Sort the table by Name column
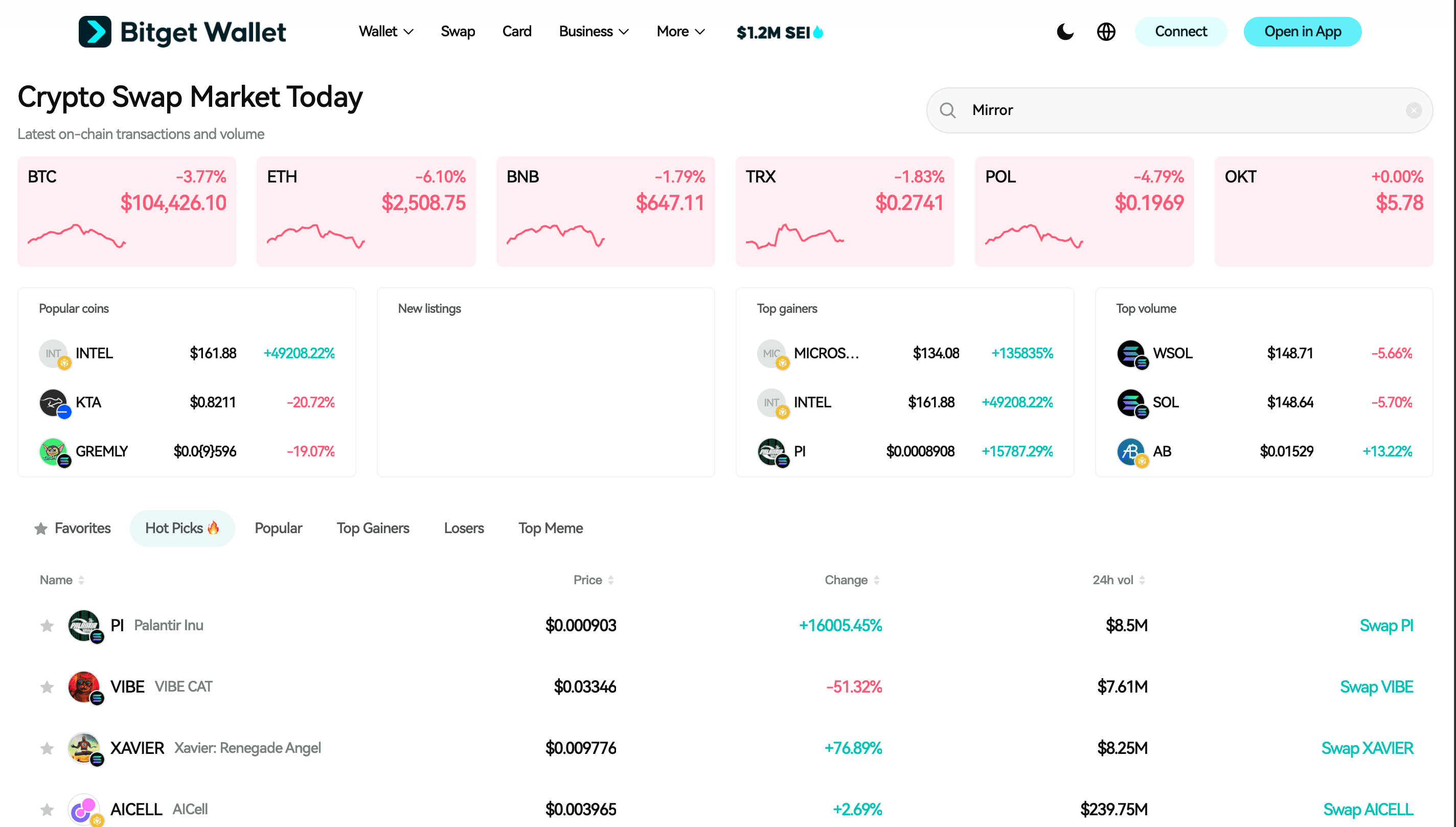This screenshot has width=1456, height=827. (62, 580)
